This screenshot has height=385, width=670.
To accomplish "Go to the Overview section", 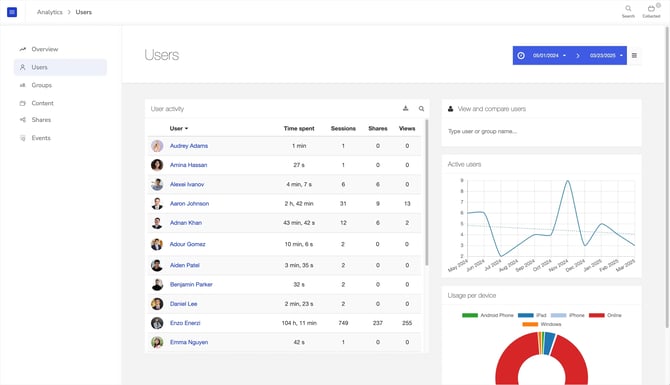I will click(x=45, y=49).
